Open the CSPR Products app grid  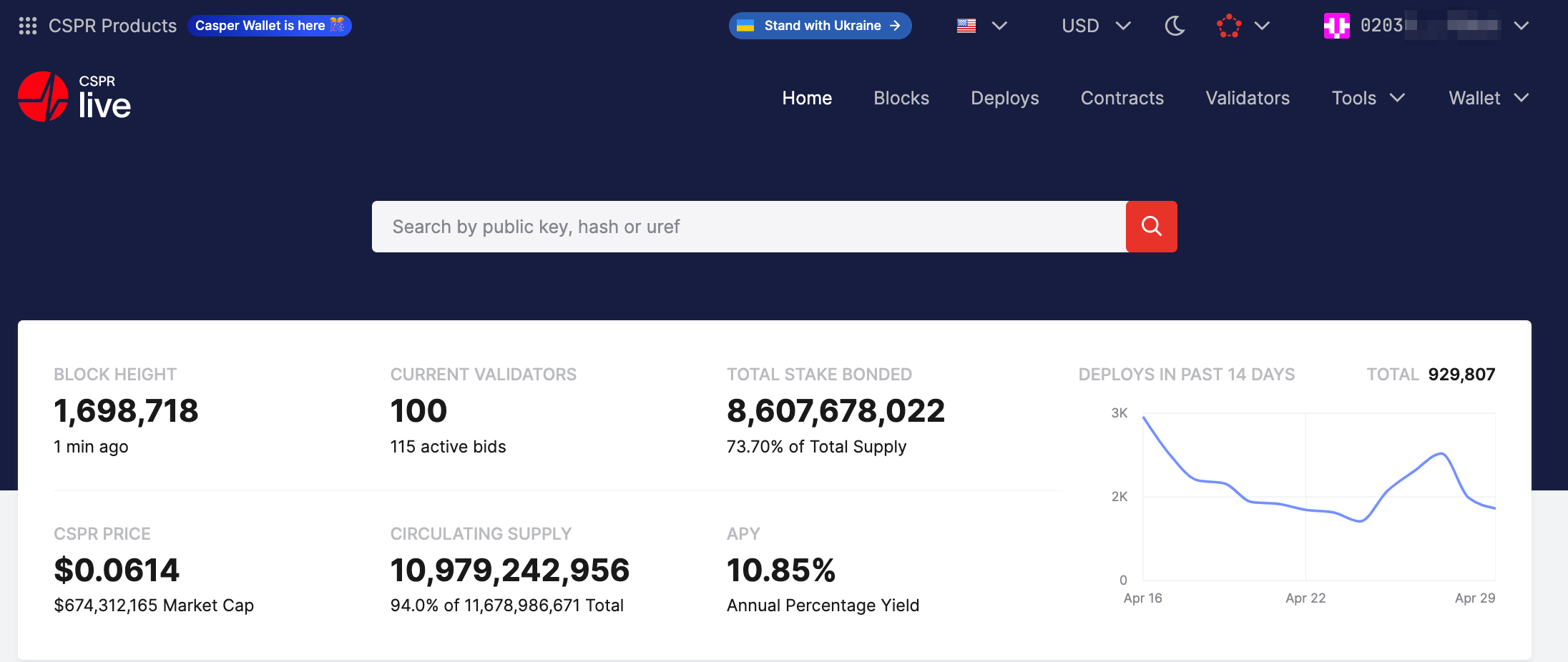point(26,26)
